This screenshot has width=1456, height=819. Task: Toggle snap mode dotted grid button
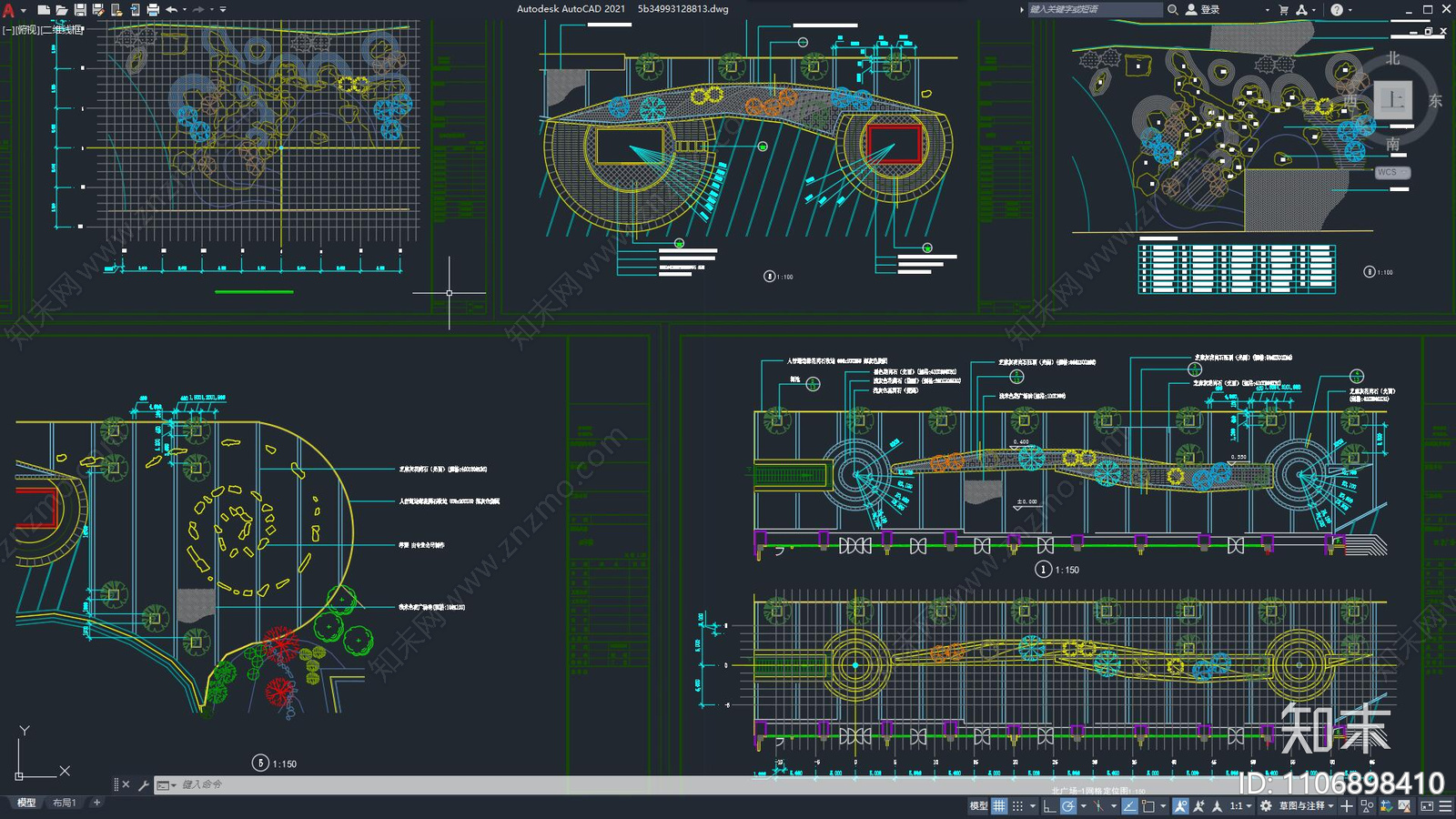point(1017,805)
